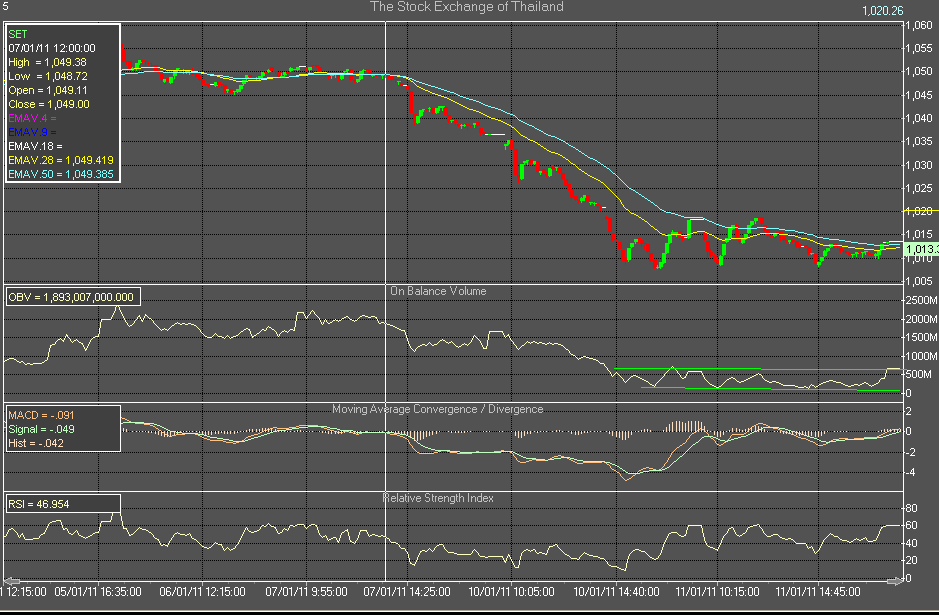The image size is (939, 615).
Task: Select the EMAV.28 = 1,049.419 legend entry
Action: coord(61,160)
